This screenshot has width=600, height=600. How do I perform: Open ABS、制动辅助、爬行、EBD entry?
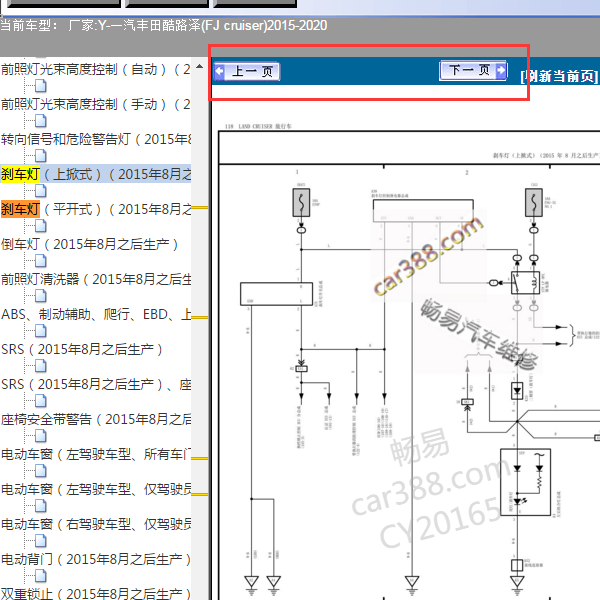coord(96,314)
